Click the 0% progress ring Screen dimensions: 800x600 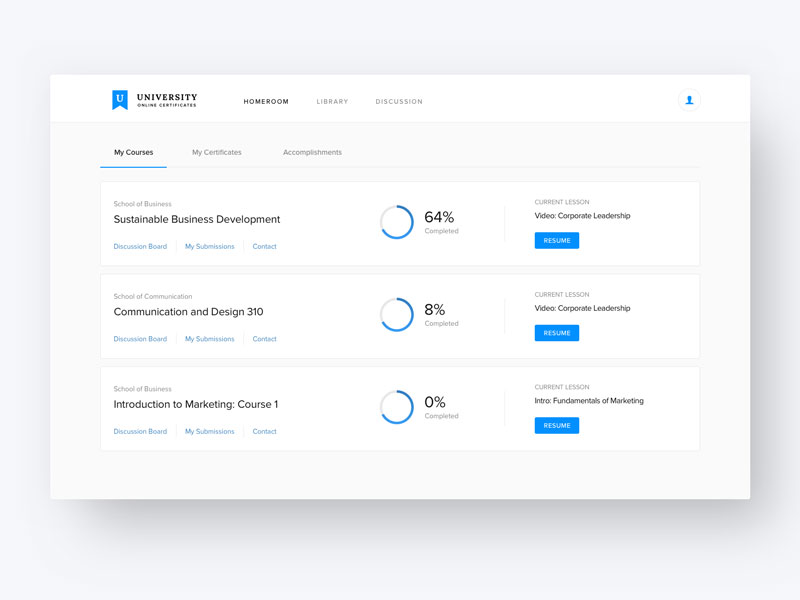(396, 407)
